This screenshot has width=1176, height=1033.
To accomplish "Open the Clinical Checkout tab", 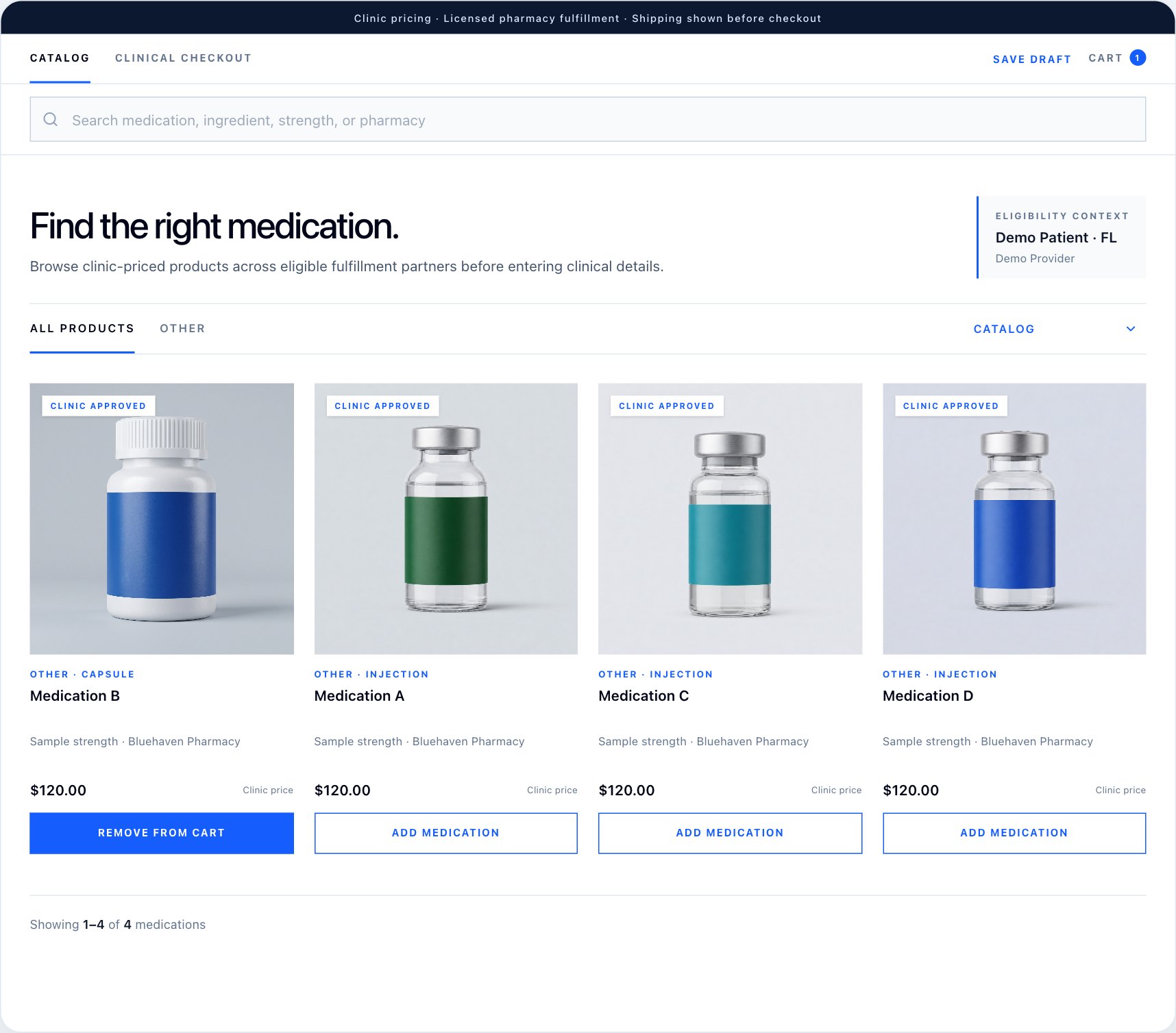I will coord(183,58).
